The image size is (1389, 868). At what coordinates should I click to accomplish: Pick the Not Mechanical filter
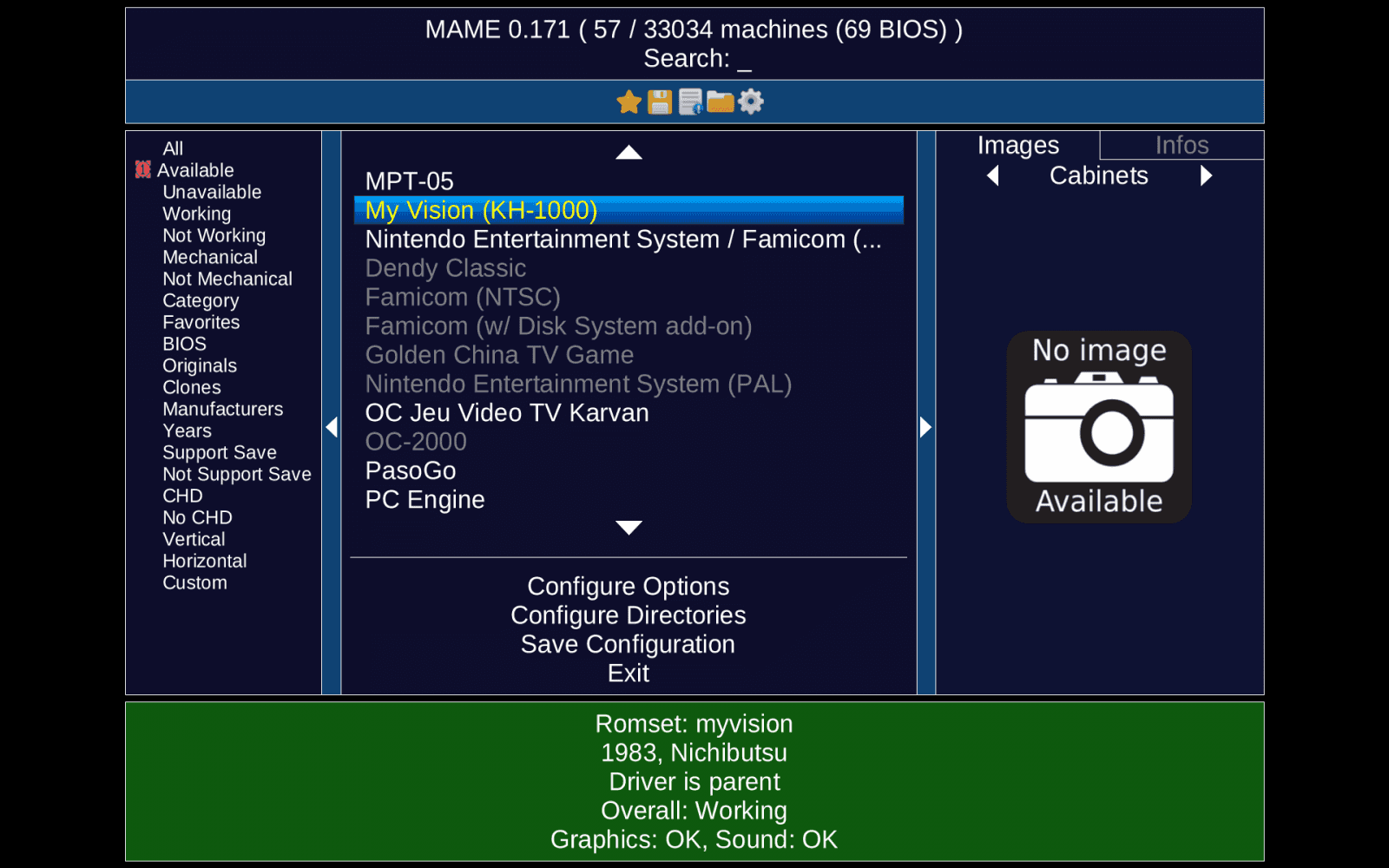tap(227, 279)
